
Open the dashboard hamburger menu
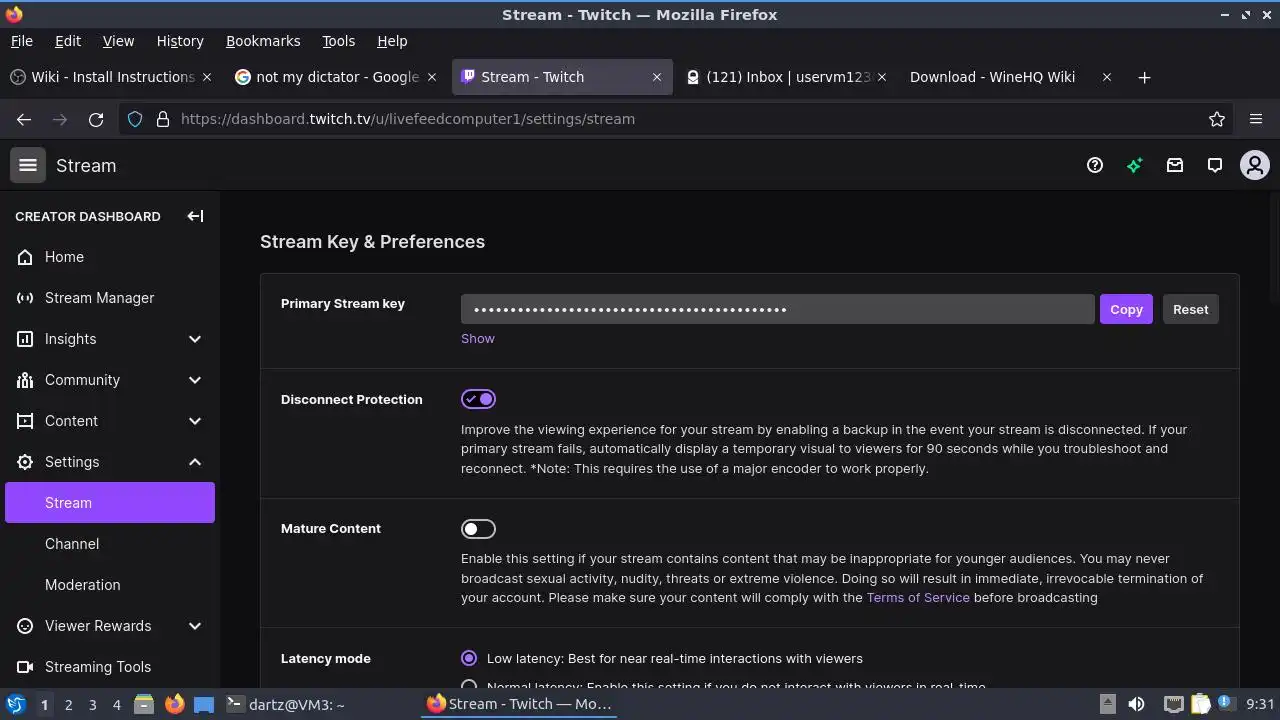(x=28, y=165)
